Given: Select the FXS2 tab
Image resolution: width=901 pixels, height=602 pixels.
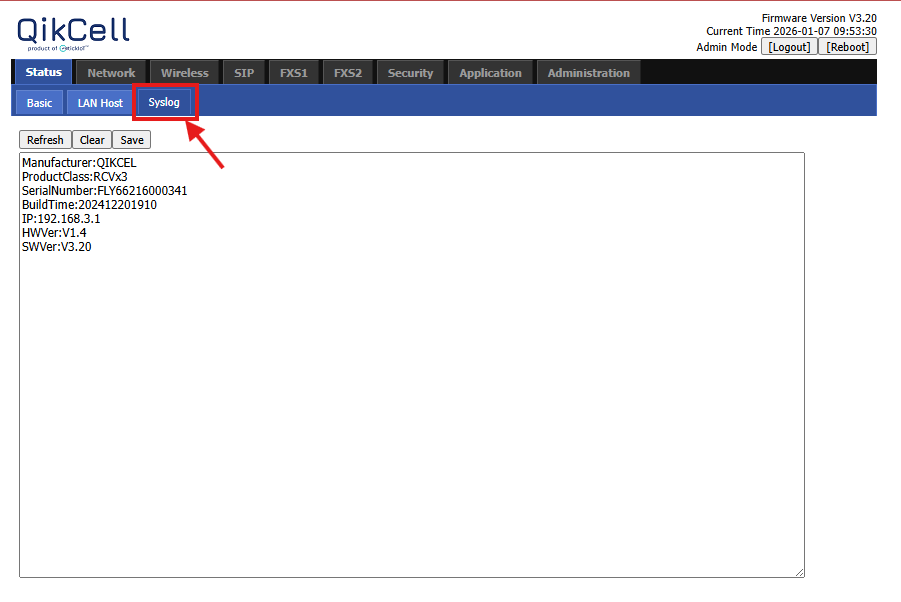Looking at the screenshot, I should [x=348, y=73].
